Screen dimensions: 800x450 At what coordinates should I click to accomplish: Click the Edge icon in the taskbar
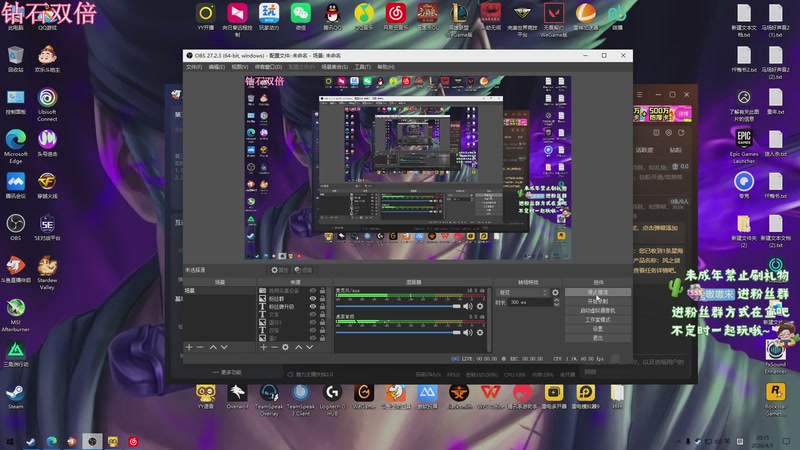pyautogui.click(x=52, y=441)
